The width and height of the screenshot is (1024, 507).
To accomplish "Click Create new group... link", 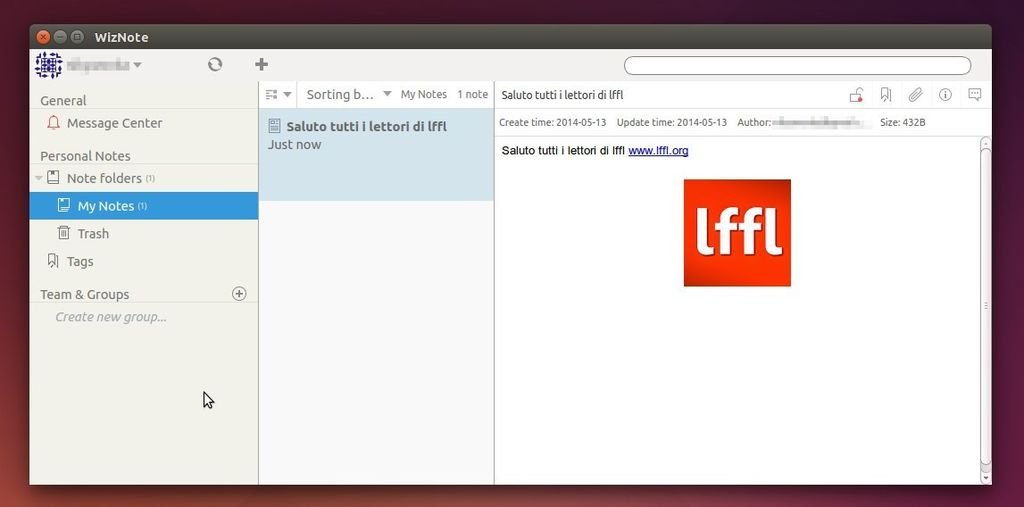I will [x=111, y=317].
